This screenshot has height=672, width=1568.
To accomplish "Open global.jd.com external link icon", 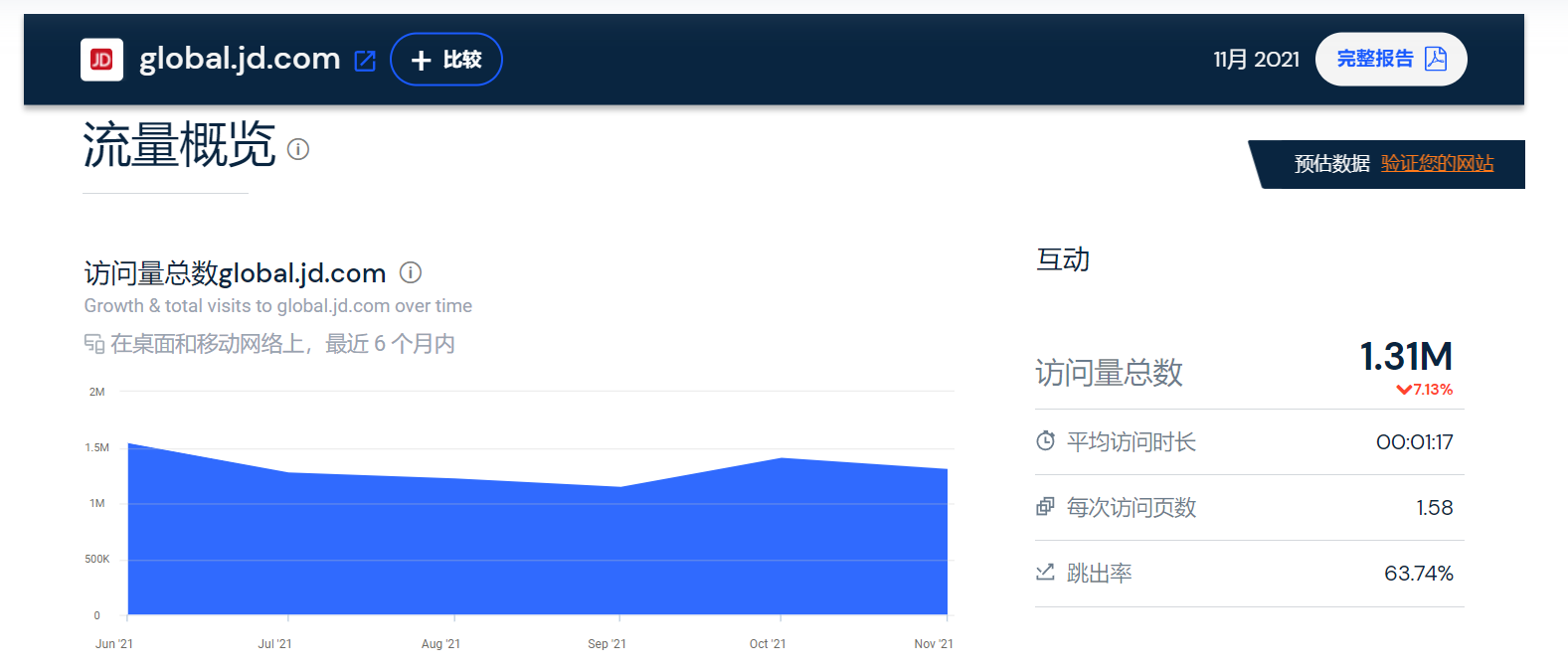I will tap(365, 61).
